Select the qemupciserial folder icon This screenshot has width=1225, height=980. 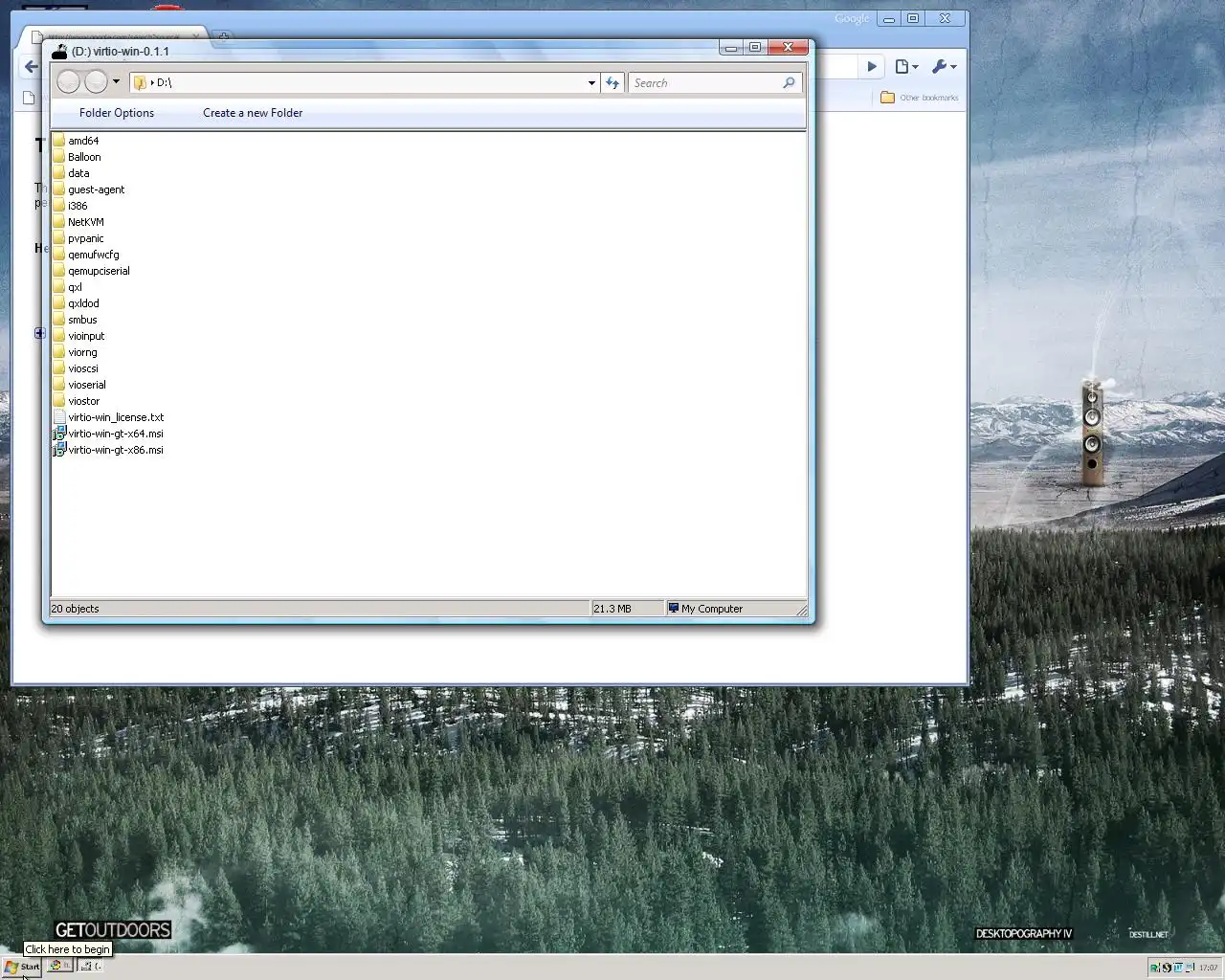tap(59, 271)
